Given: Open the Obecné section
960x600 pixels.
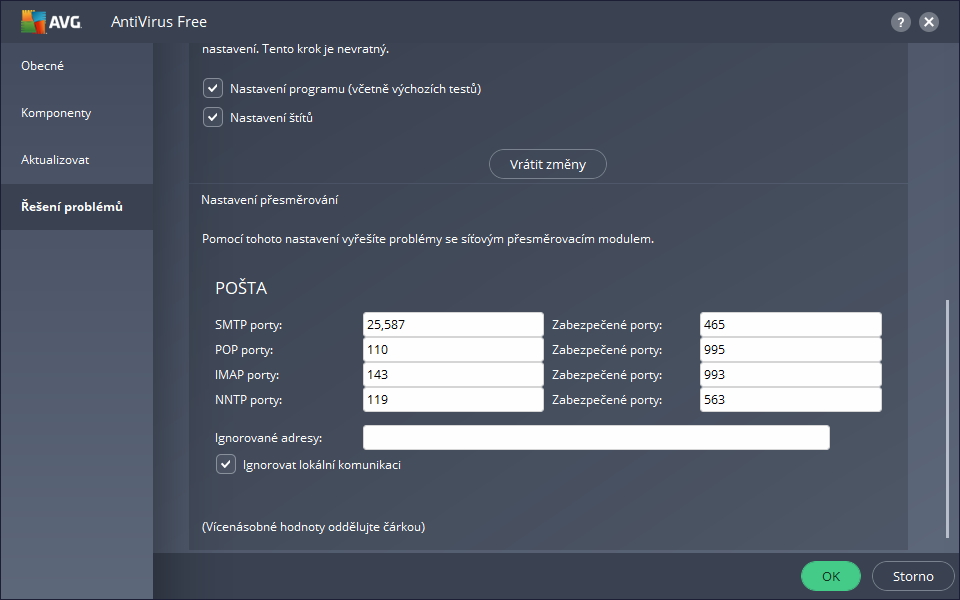Looking at the screenshot, I should [43, 66].
